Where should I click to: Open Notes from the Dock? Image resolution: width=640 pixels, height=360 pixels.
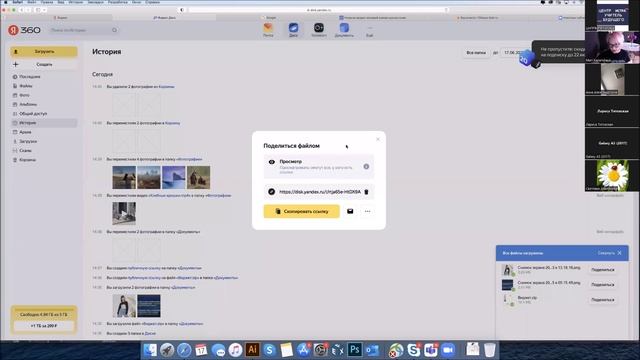[x=287, y=350]
